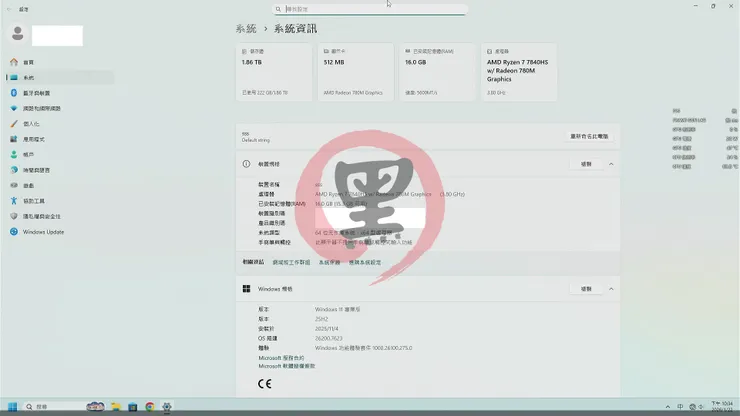740x416 pixels.
Task: Click the user account avatar
Action: click(18, 34)
